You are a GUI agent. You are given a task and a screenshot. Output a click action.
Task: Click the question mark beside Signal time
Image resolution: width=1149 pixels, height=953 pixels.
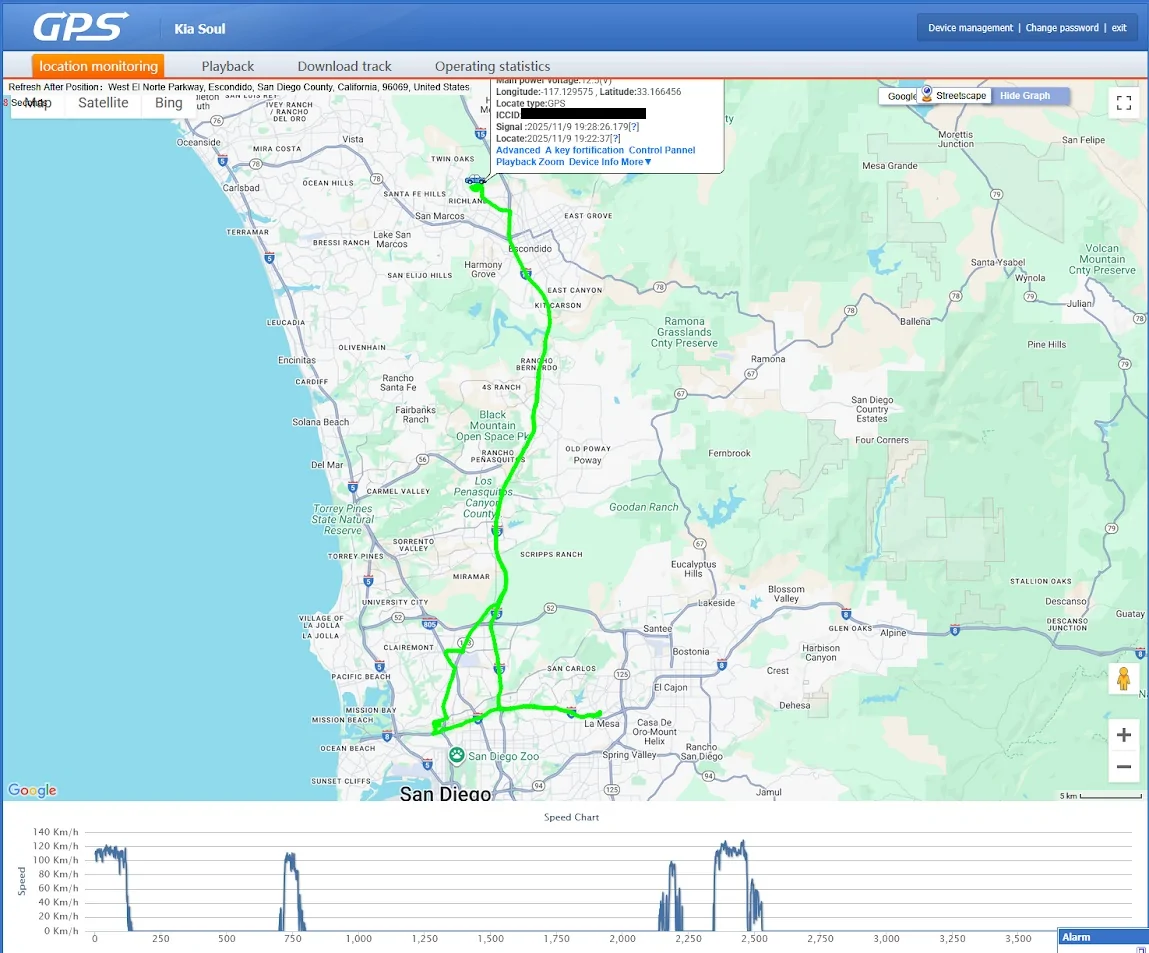tap(634, 127)
